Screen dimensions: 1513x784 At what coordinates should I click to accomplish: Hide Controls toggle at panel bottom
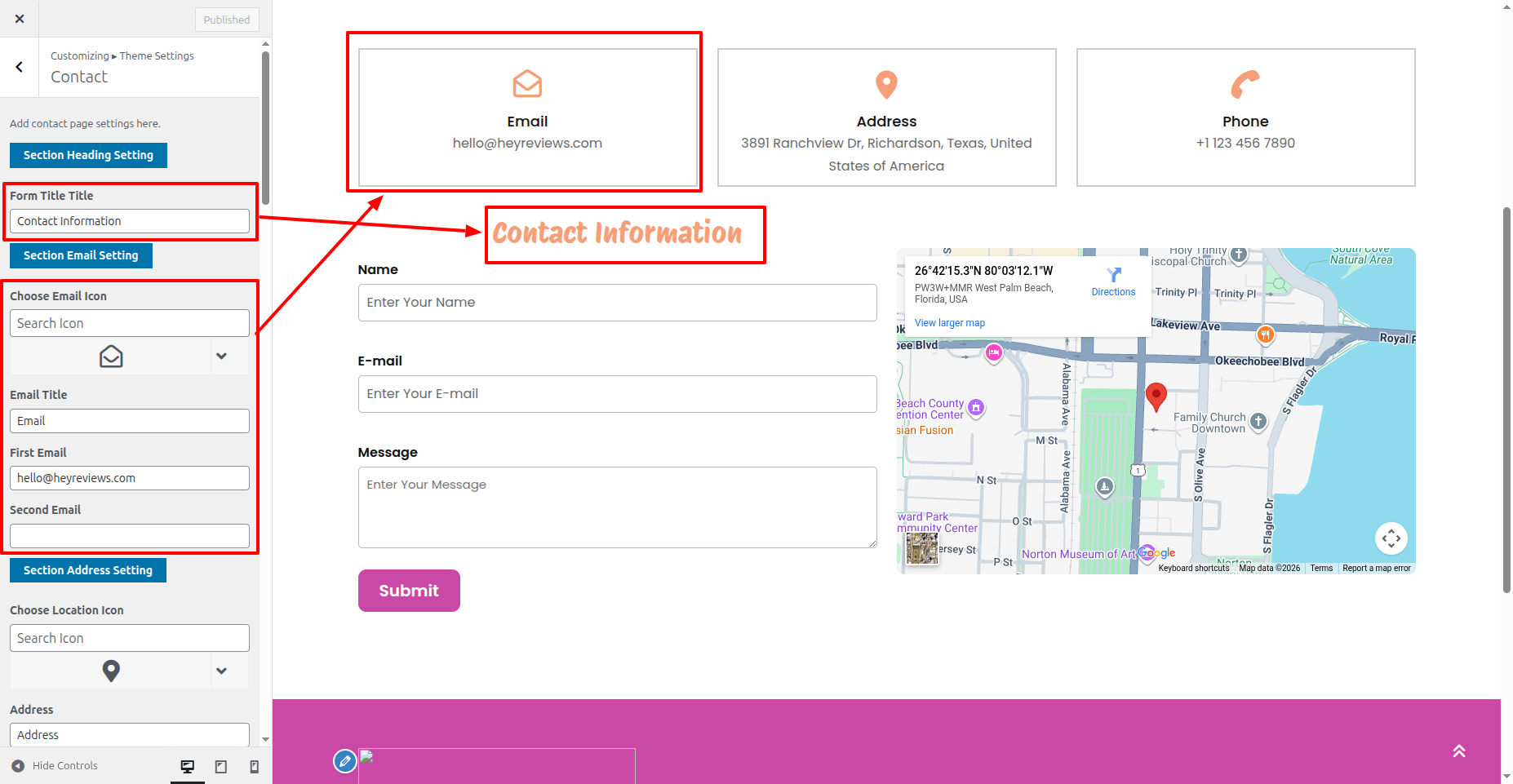click(x=55, y=766)
